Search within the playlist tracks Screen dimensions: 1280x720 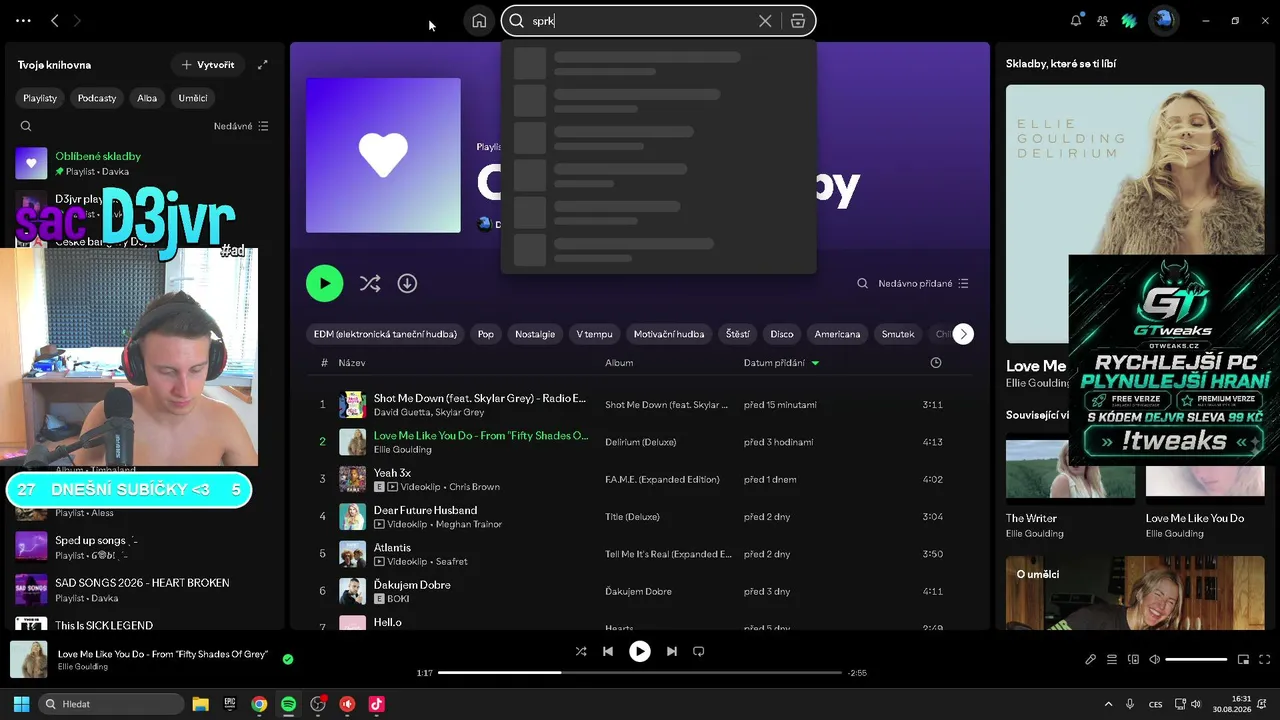pos(862,283)
